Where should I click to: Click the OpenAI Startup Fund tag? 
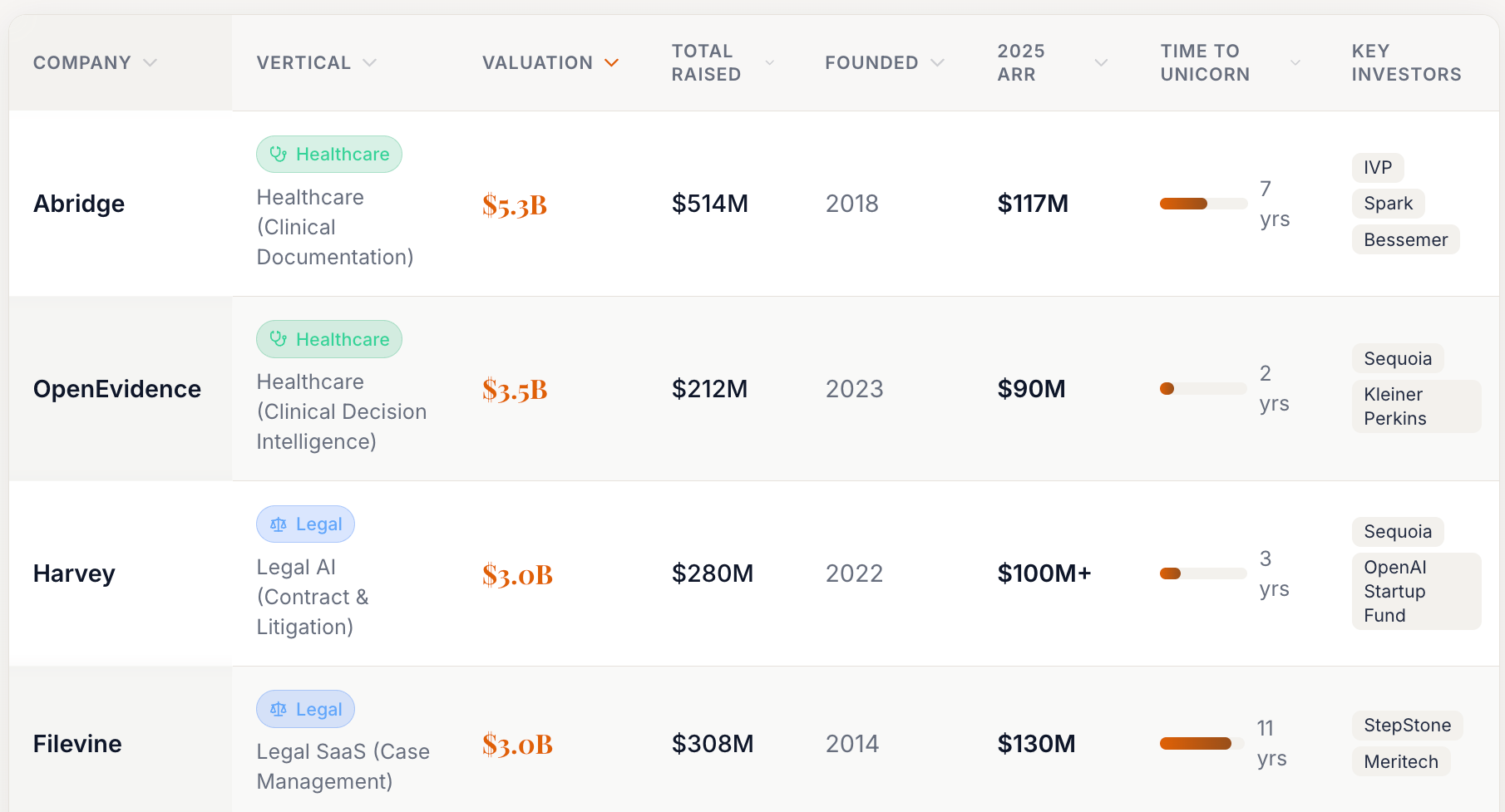[x=1415, y=591]
